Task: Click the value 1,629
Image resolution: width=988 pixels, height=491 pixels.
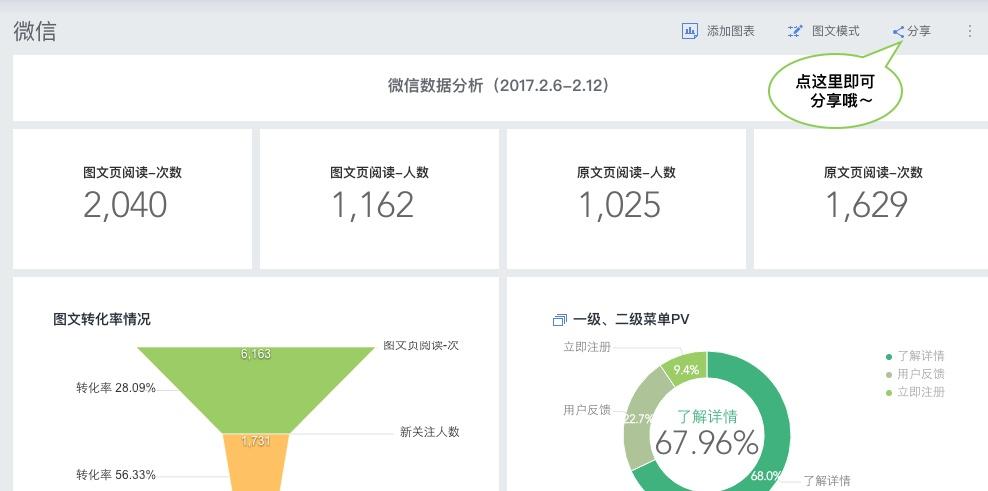Action: (867, 205)
